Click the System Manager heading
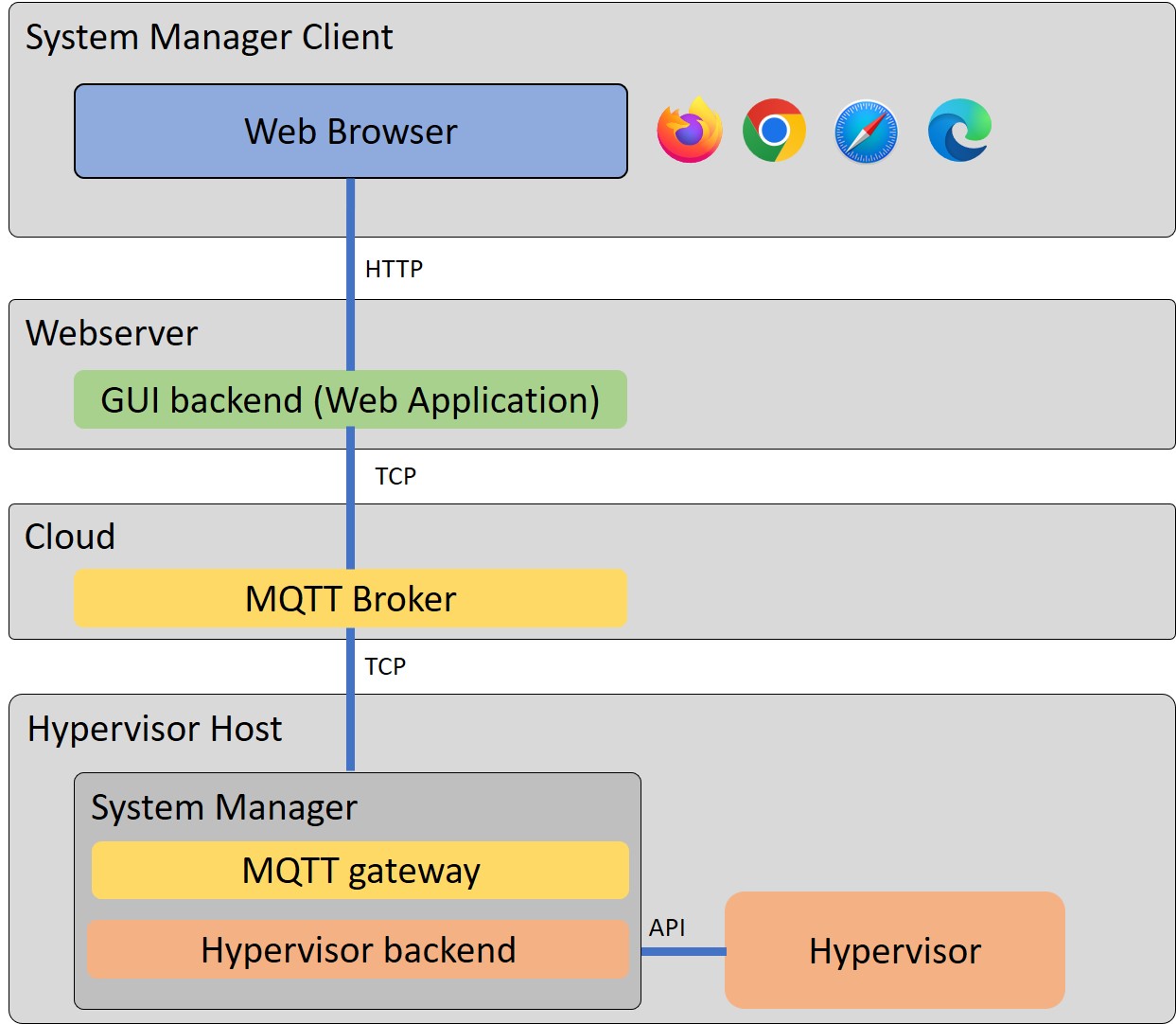This screenshot has height=1024, width=1176. tap(223, 807)
